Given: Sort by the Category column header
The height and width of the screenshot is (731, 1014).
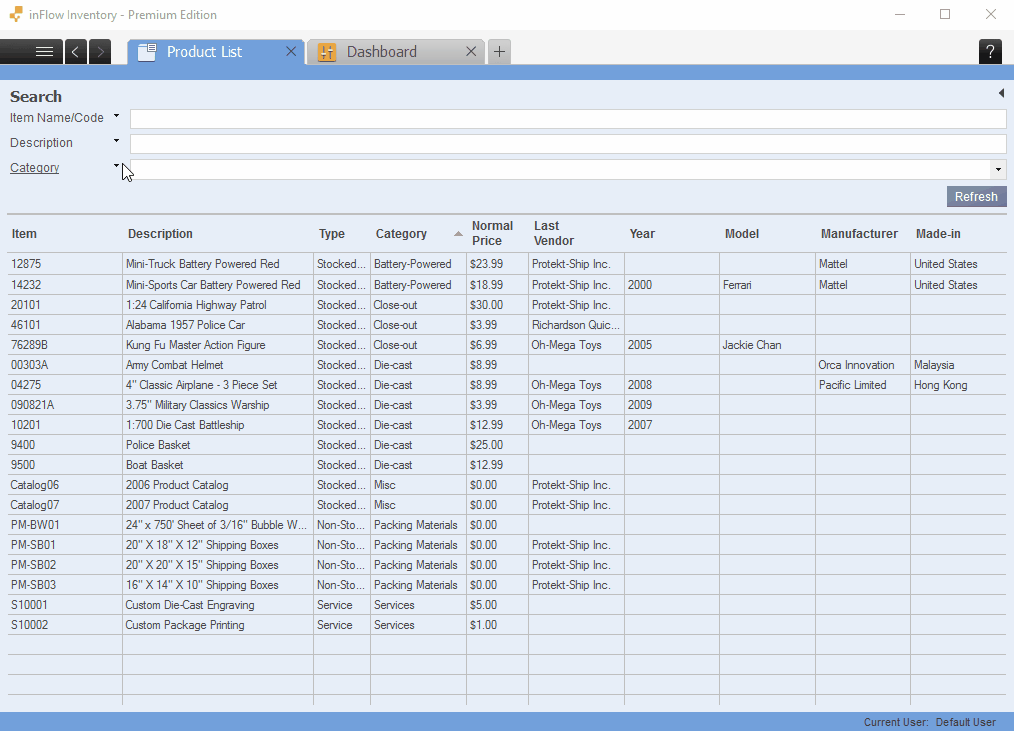Looking at the screenshot, I should (x=401, y=234).
